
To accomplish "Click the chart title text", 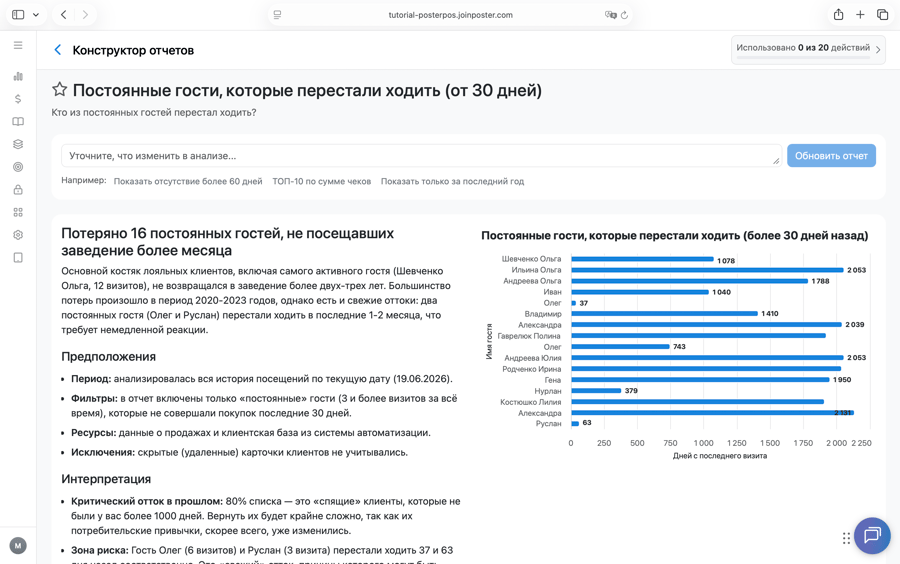I will point(674,235).
